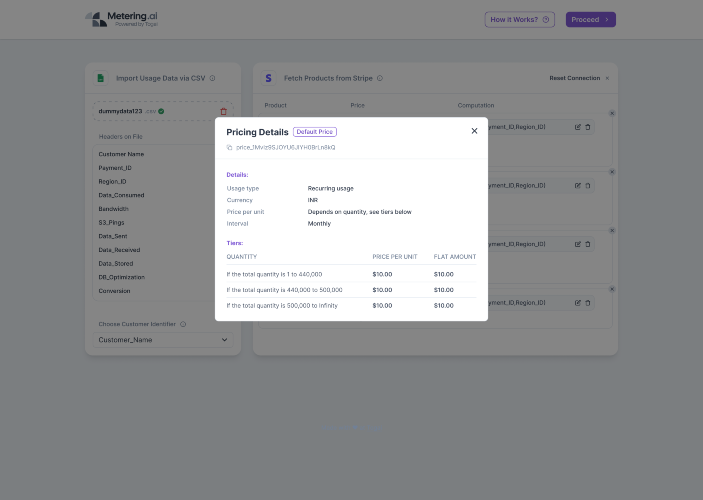The height and width of the screenshot is (500, 703).
Task: Click the Product column header
Action: 275,105
